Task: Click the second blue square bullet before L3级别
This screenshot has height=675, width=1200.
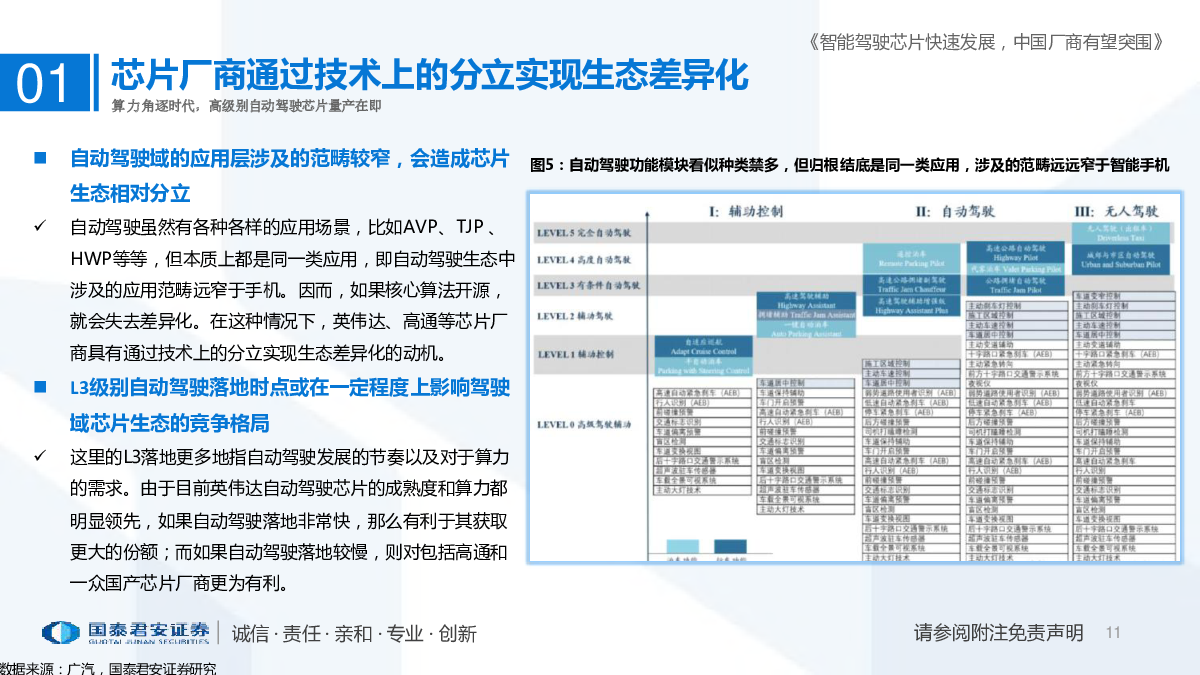Action: click(x=41, y=386)
